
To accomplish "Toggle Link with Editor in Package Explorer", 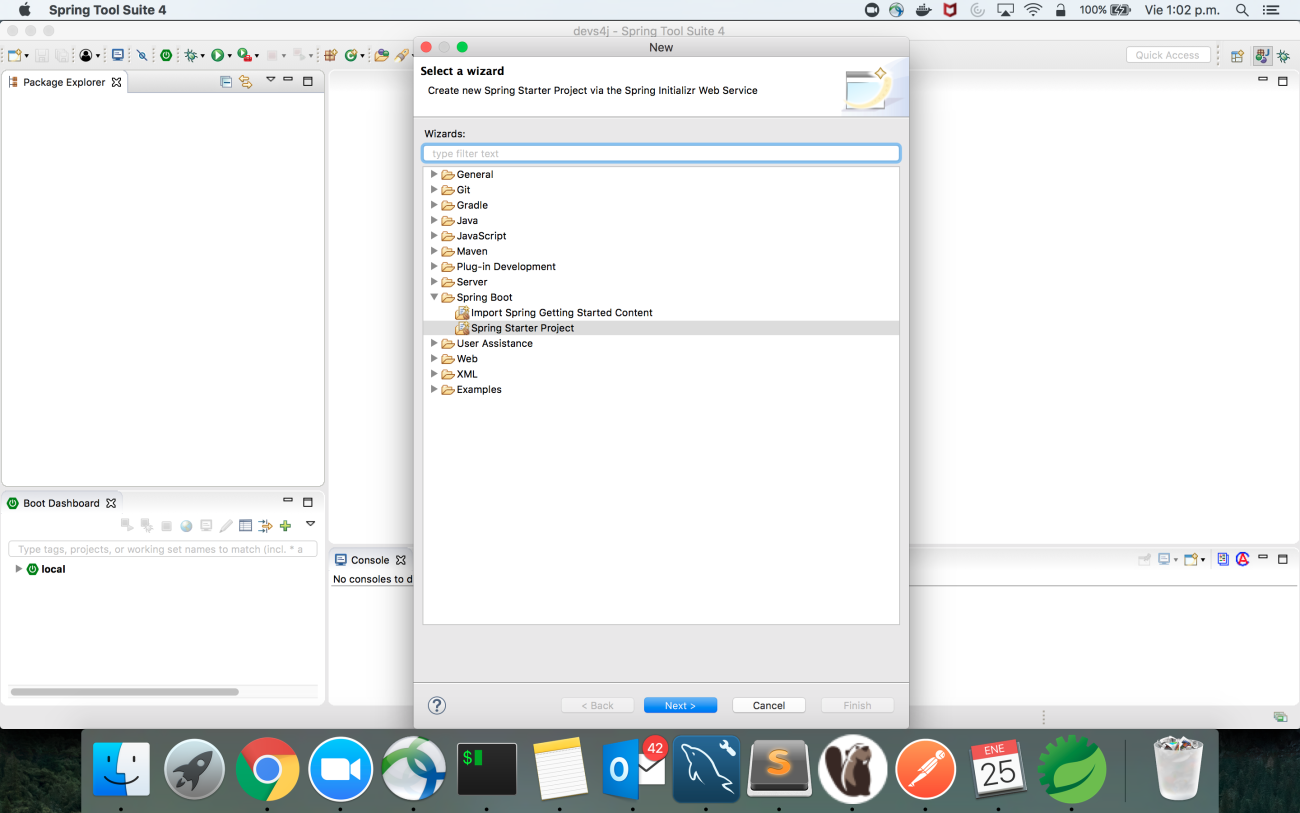I will click(246, 82).
